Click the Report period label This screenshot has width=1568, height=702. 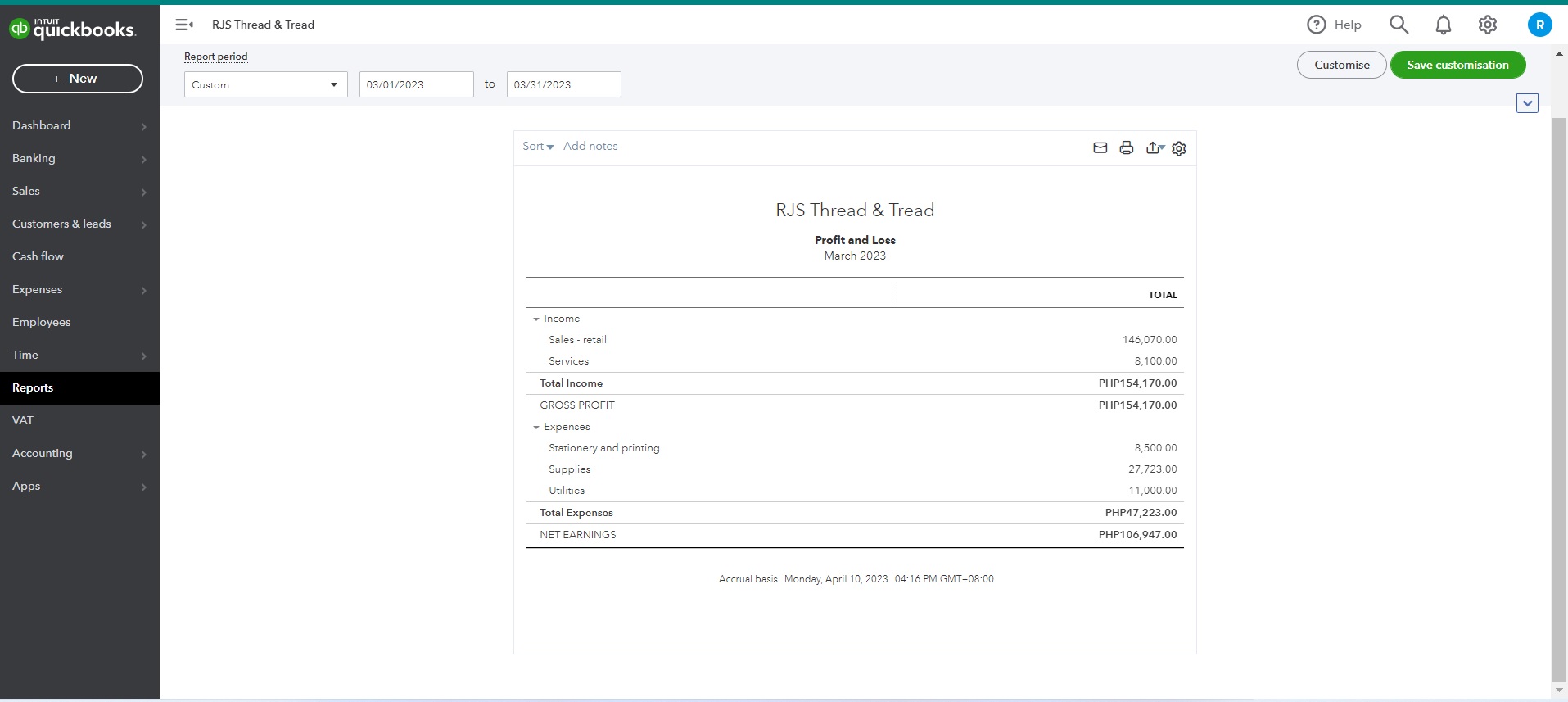click(215, 57)
